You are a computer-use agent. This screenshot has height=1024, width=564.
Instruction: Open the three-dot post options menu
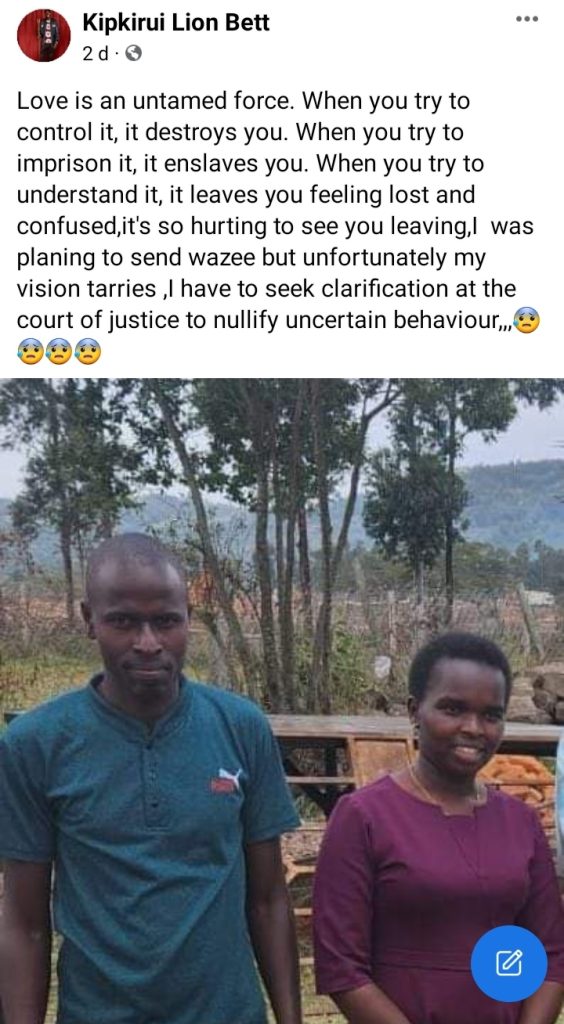(x=527, y=19)
